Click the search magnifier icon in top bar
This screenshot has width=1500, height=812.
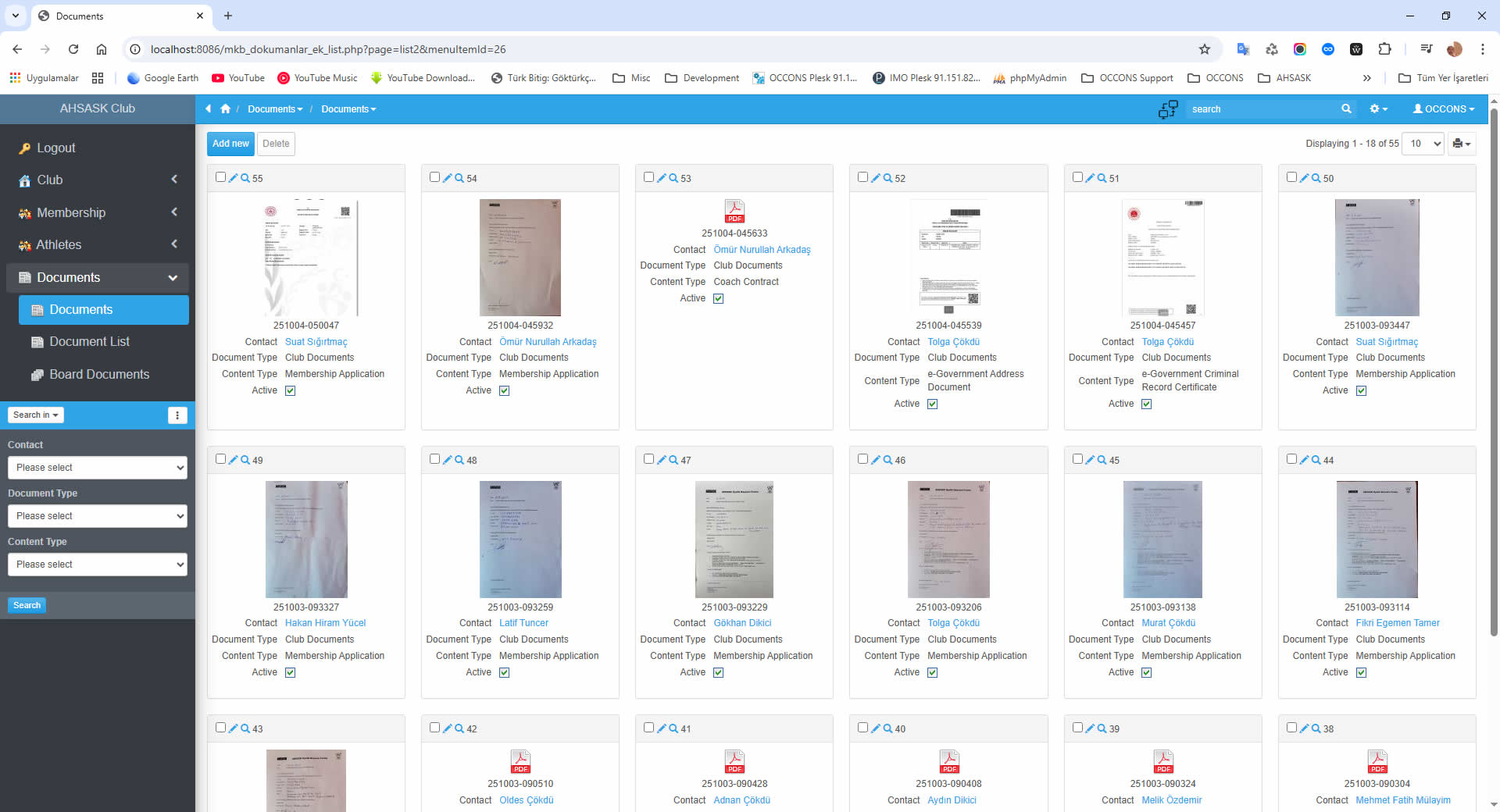pos(1346,109)
